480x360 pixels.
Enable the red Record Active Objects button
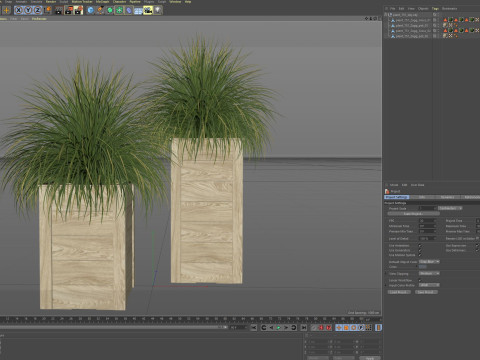point(321,328)
